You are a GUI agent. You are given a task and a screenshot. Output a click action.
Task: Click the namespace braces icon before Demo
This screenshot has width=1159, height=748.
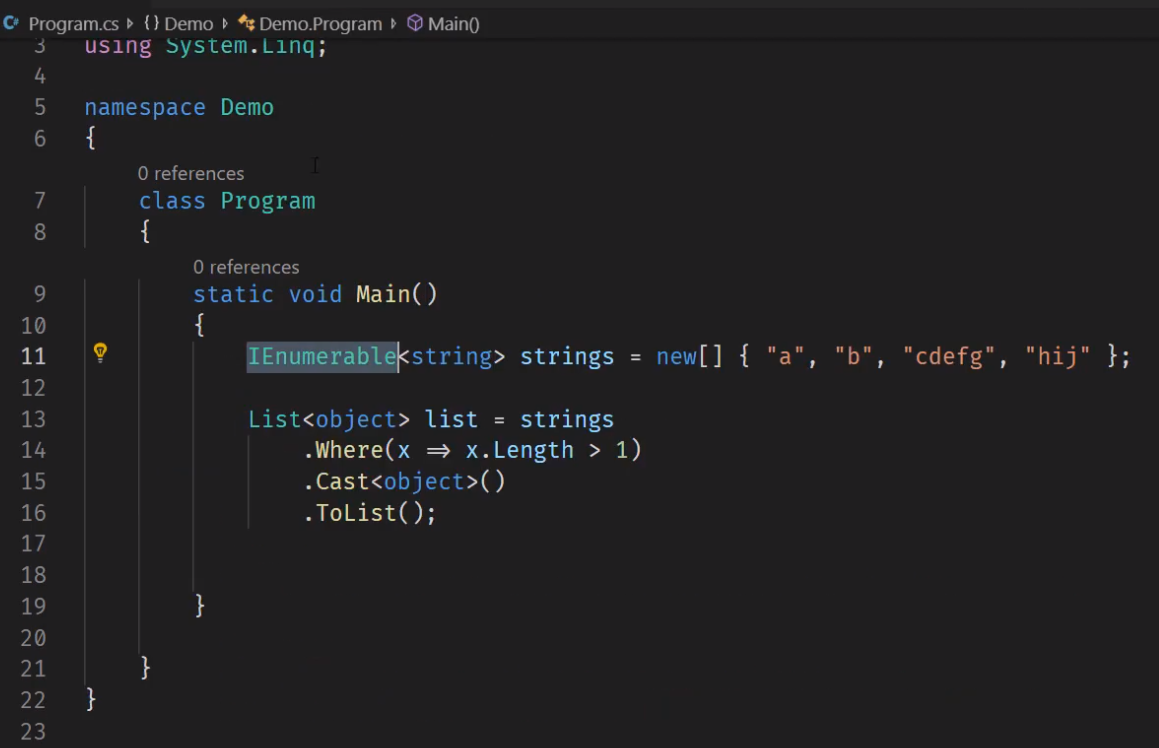152,23
